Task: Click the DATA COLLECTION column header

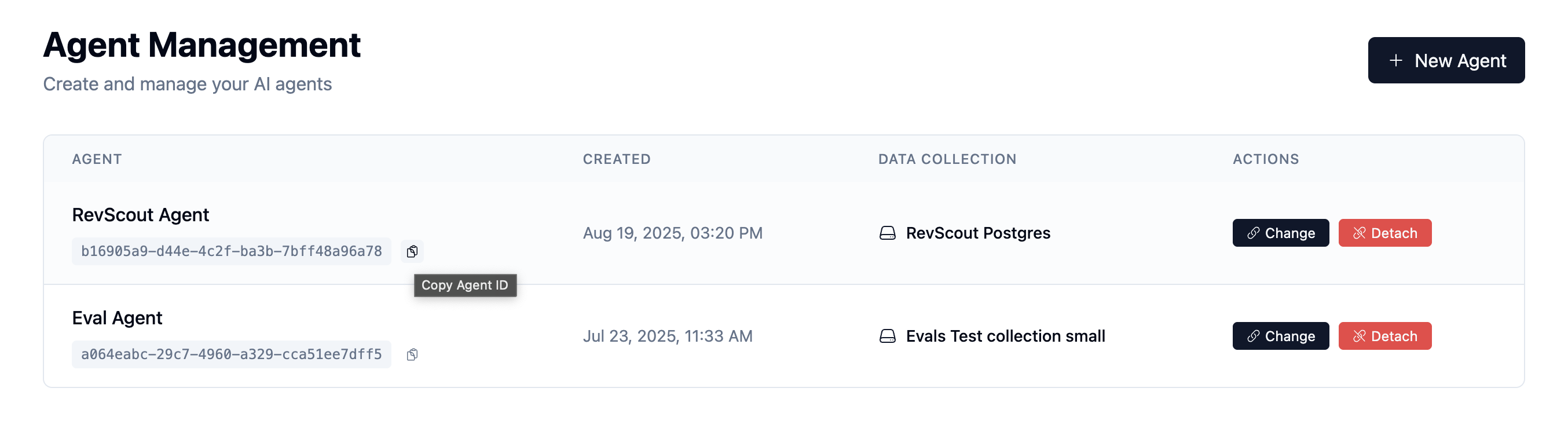Action: (x=947, y=159)
